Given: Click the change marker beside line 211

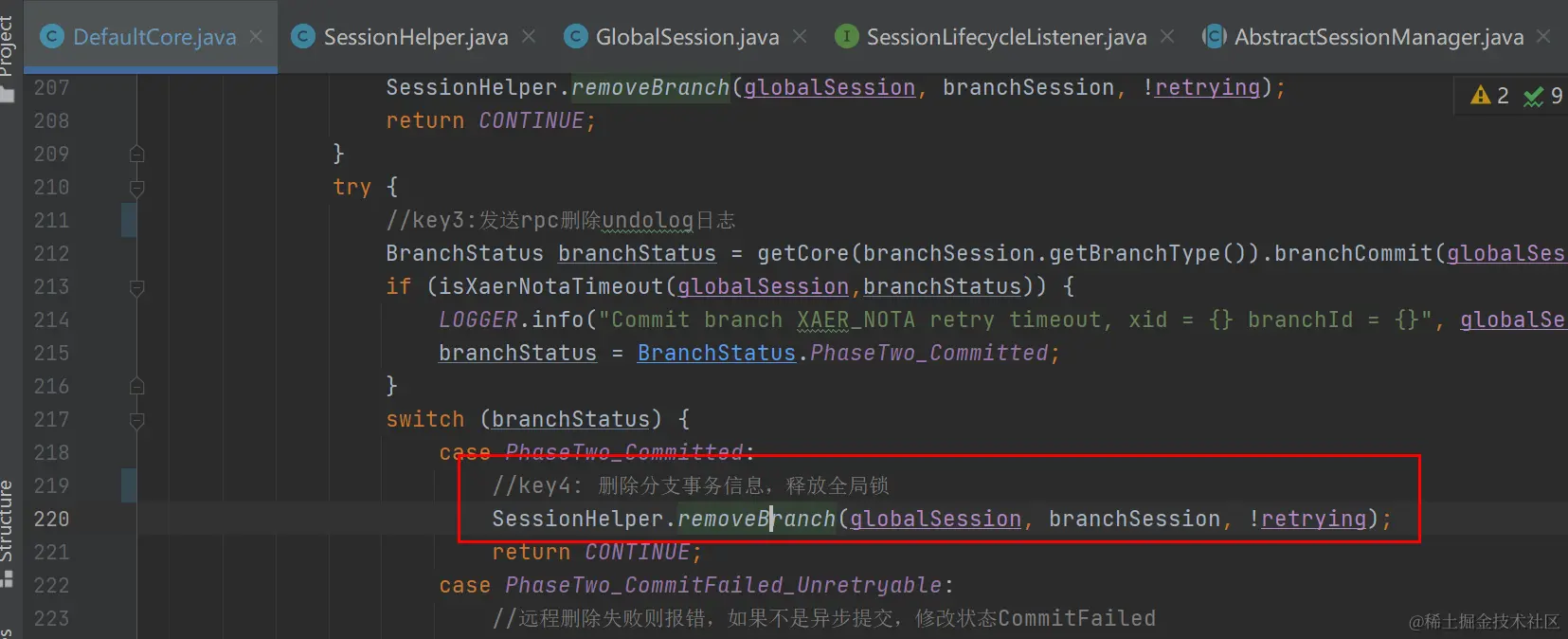Looking at the screenshot, I should (129, 220).
